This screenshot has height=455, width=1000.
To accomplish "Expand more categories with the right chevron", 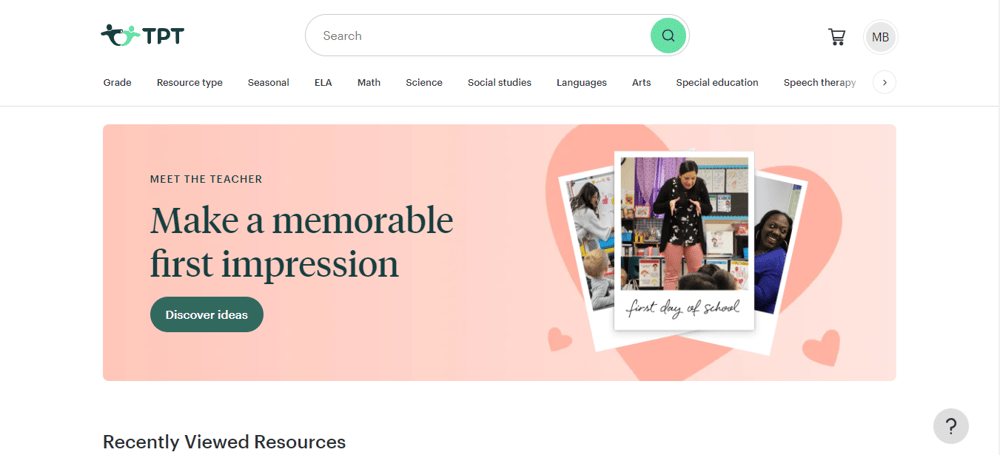I will tap(885, 82).
